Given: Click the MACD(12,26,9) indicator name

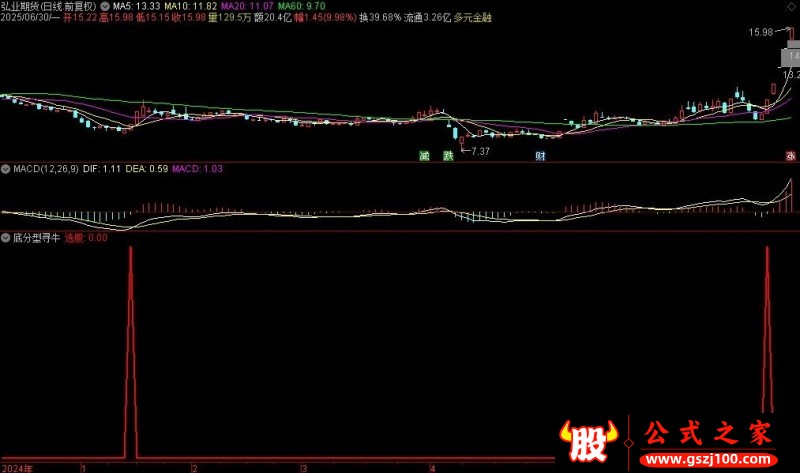Looking at the screenshot, I should click(x=46, y=169).
